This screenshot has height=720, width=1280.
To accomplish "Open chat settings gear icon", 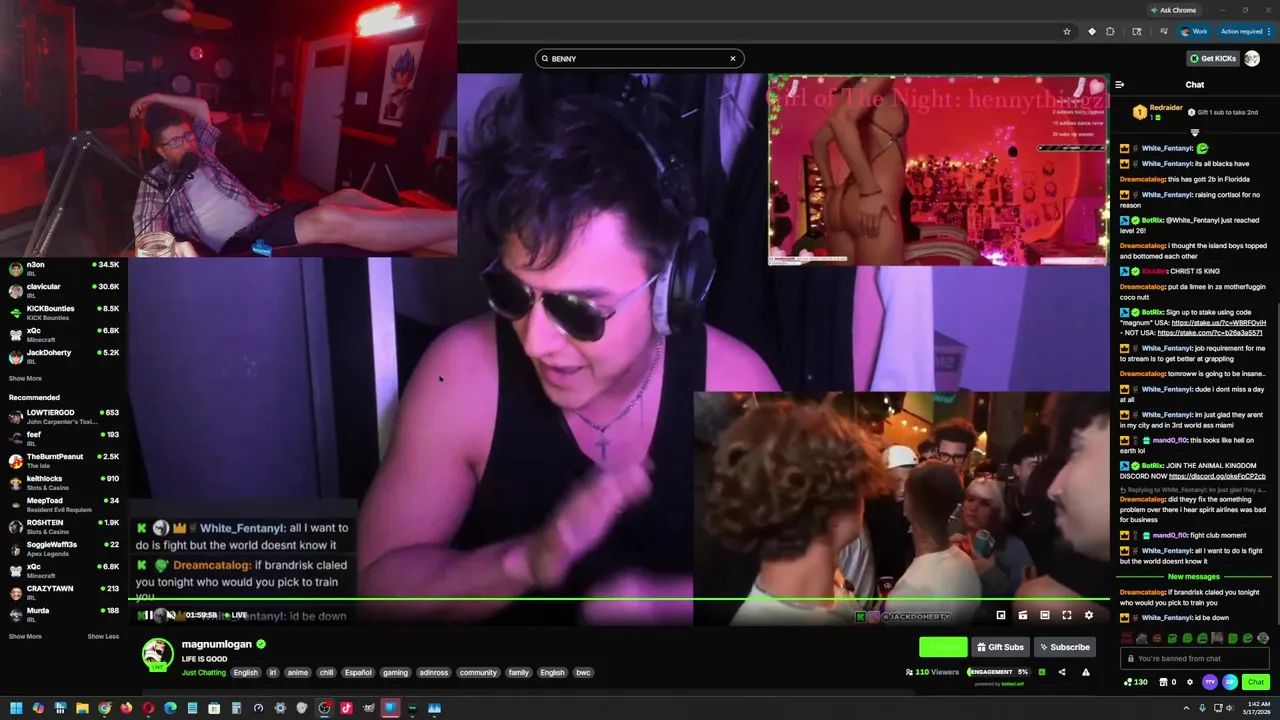I will [1189, 682].
